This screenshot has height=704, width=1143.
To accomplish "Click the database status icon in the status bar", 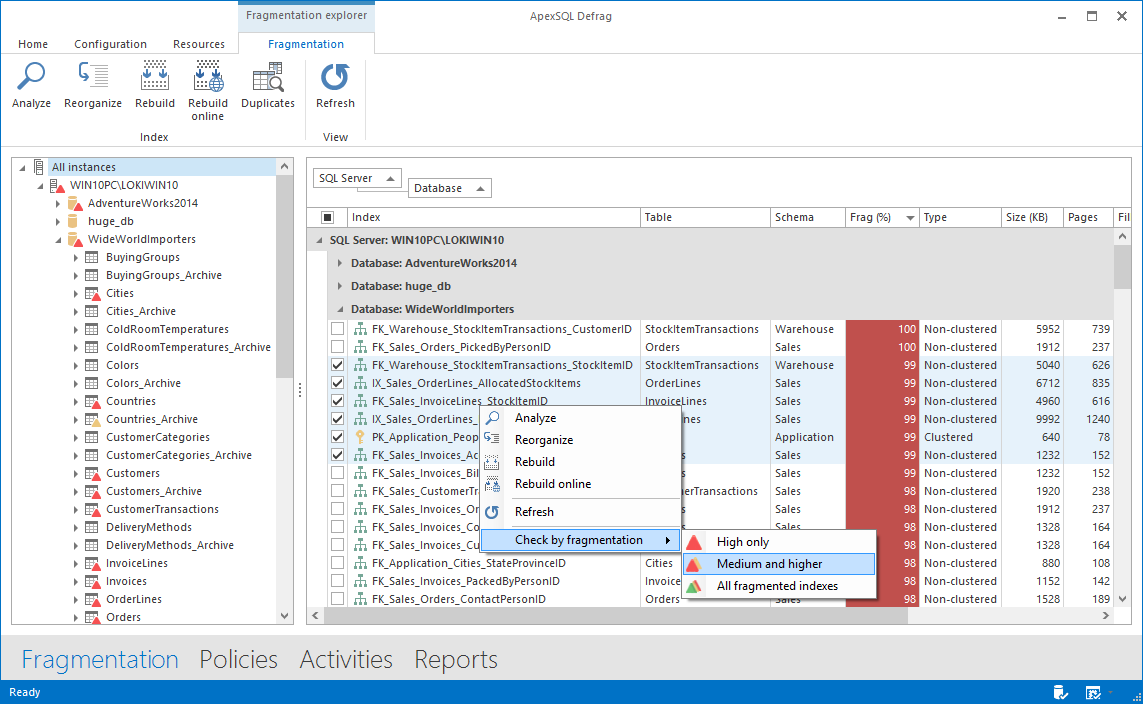I will coord(1061,691).
